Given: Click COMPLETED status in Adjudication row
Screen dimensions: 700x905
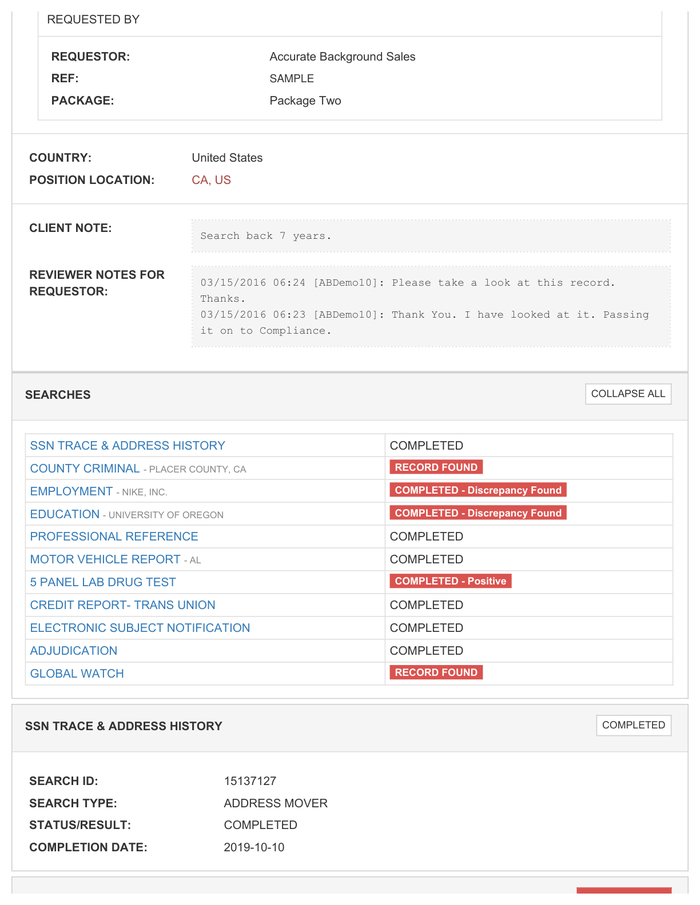Looking at the screenshot, I should (x=426, y=650).
